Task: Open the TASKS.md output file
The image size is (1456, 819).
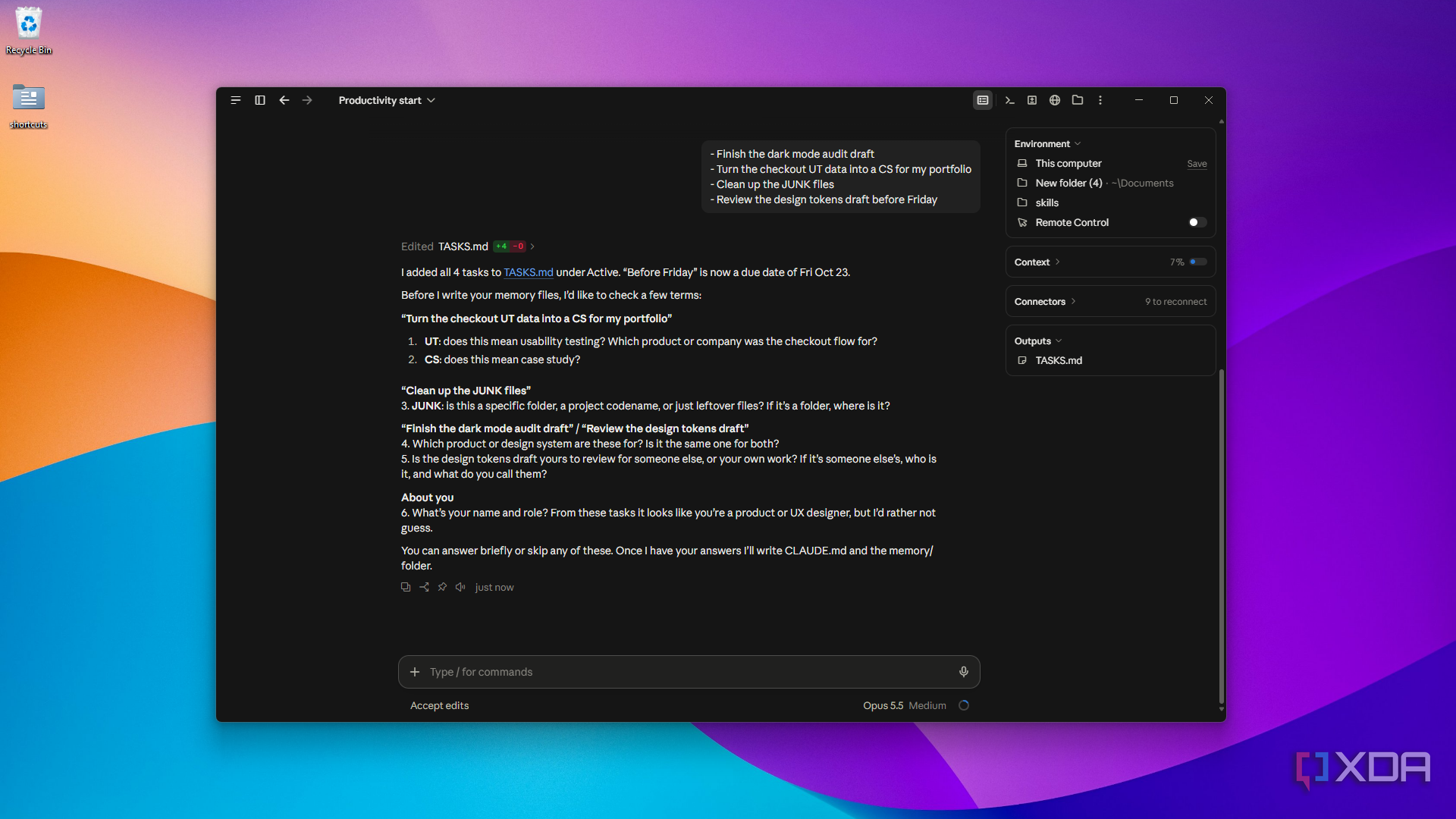Action: 1059,360
